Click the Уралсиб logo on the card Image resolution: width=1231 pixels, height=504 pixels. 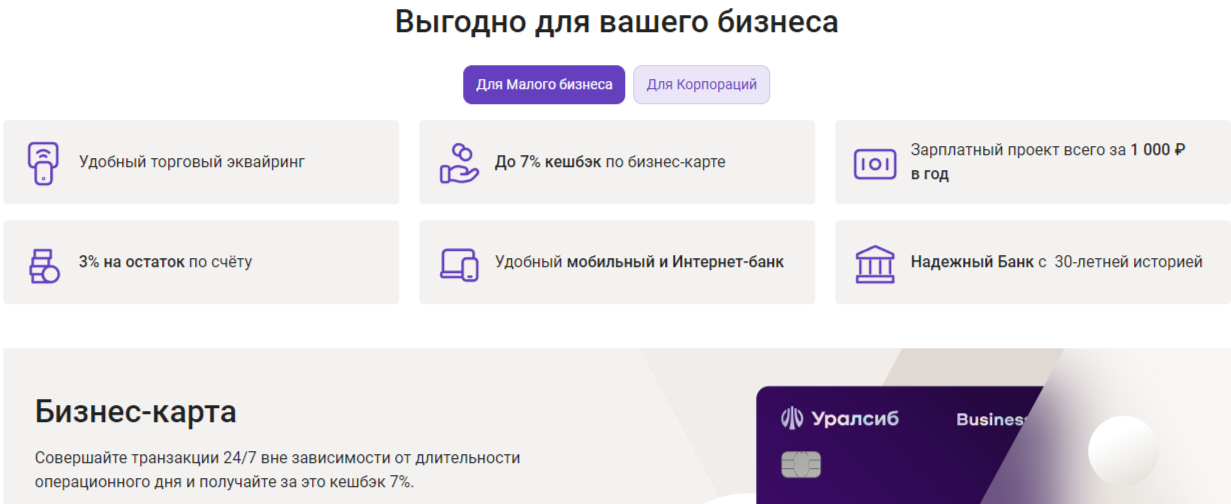coord(839,418)
